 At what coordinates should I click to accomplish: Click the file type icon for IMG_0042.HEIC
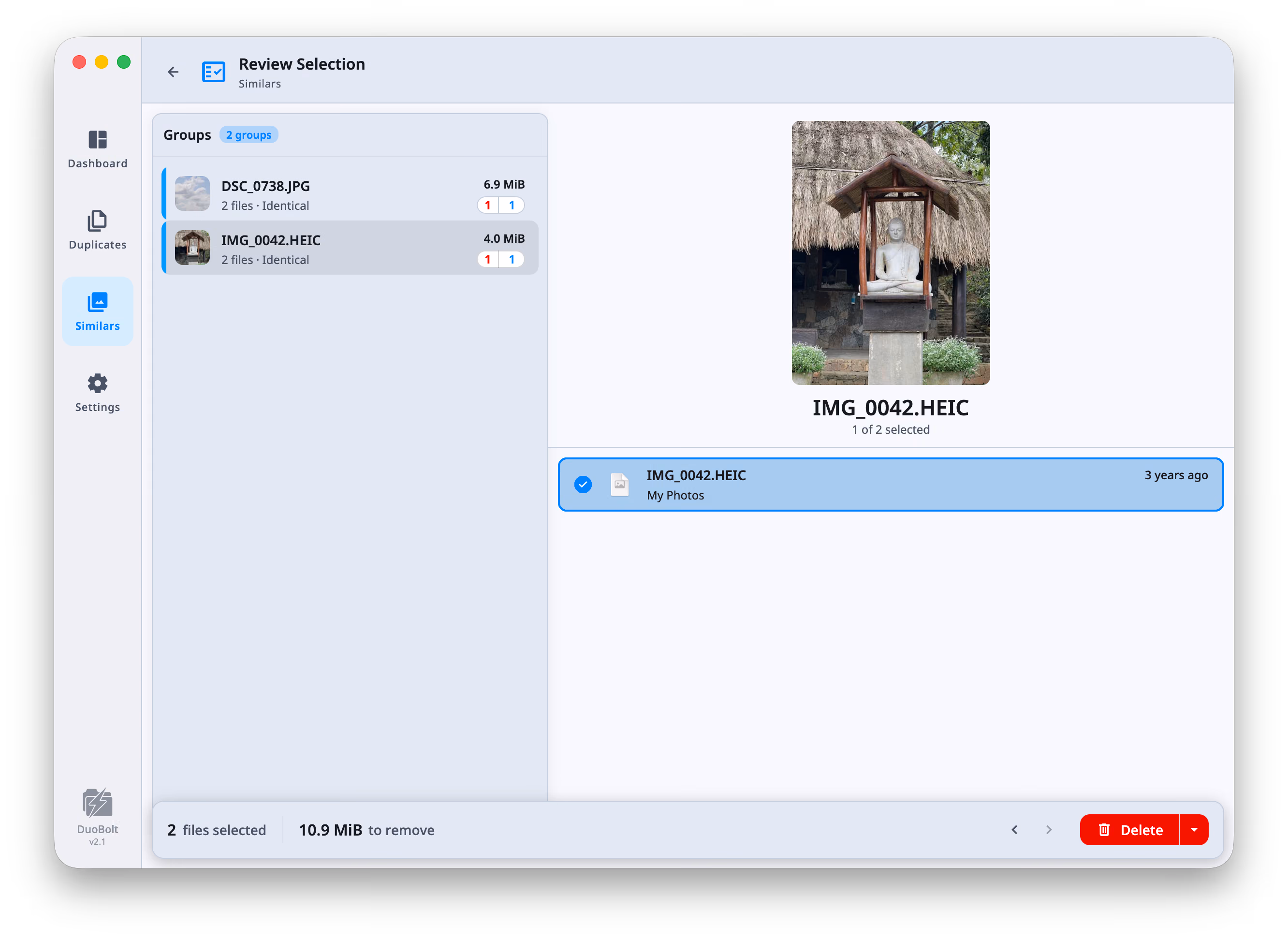click(619, 484)
